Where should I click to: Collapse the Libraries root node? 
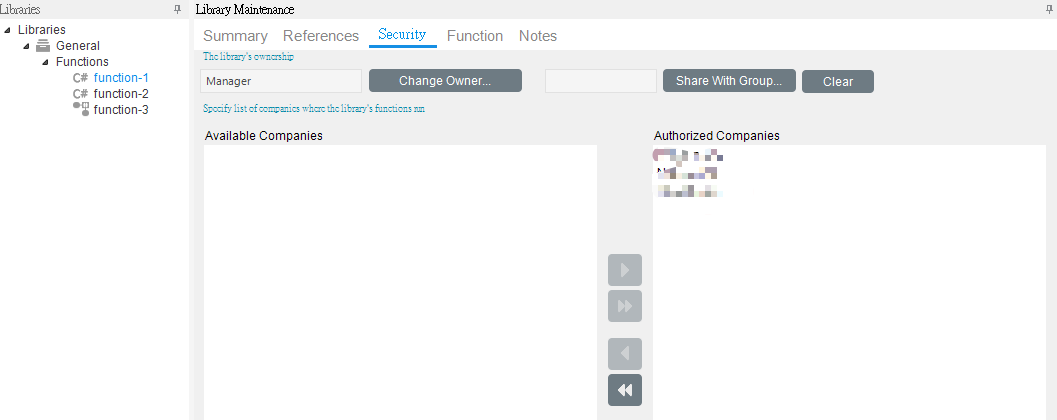tap(8, 30)
